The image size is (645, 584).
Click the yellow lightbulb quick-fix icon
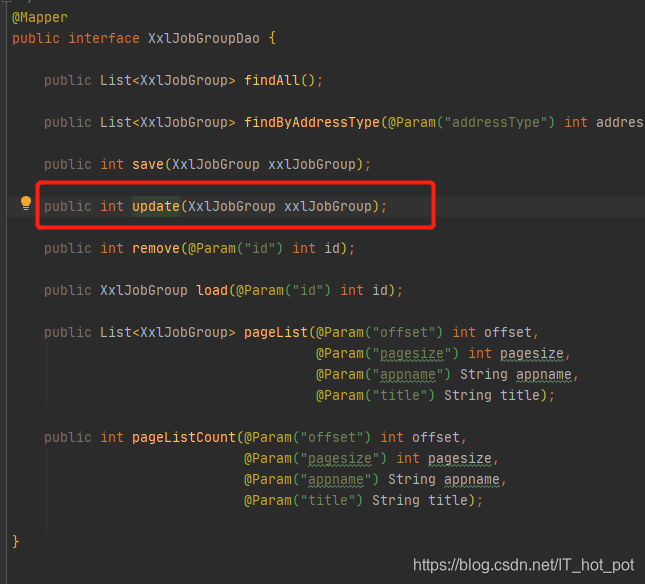26,203
